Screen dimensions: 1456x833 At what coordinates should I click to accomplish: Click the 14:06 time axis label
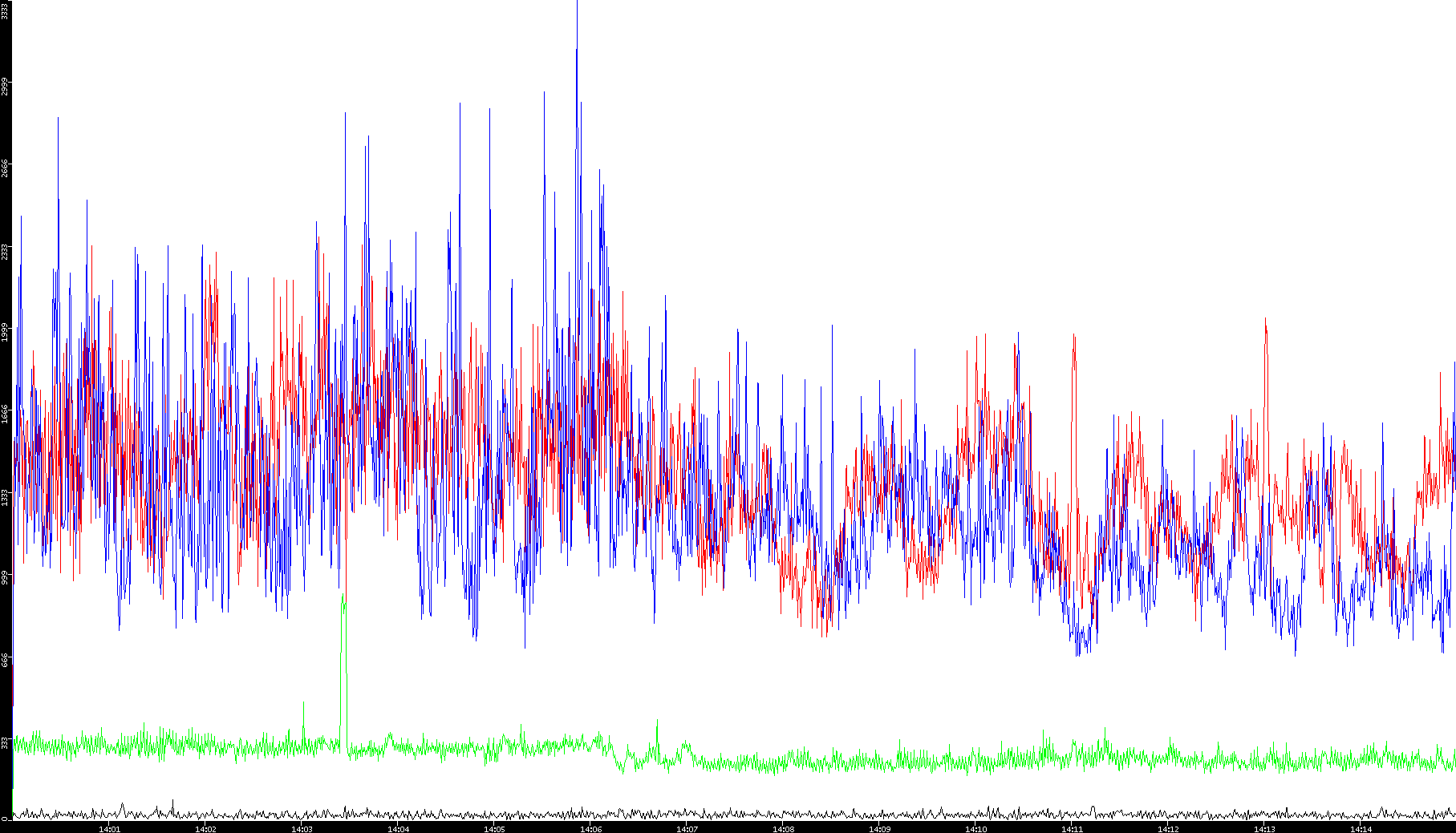tap(590, 829)
